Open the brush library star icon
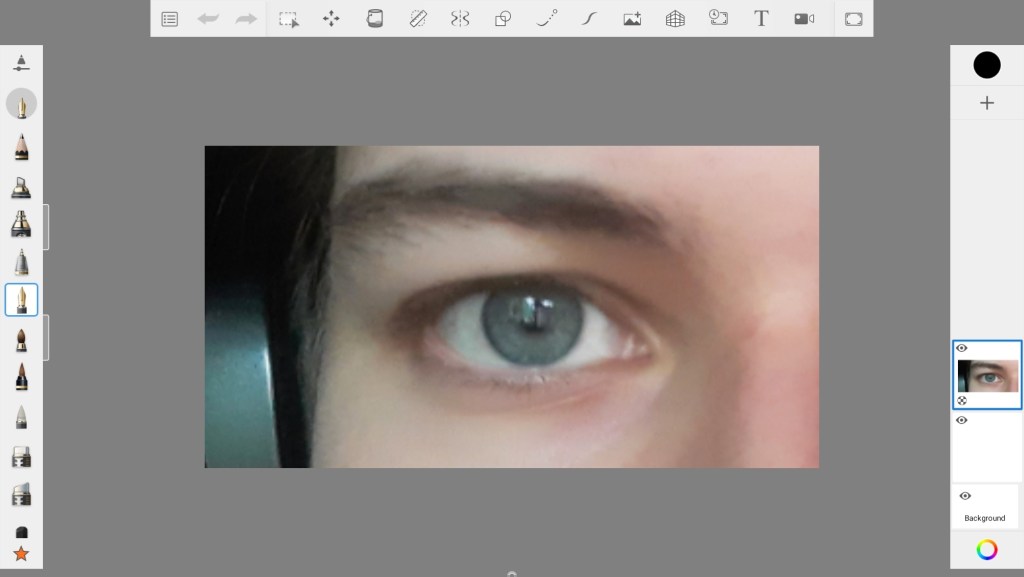Image resolution: width=1024 pixels, height=577 pixels. tap(21, 554)
